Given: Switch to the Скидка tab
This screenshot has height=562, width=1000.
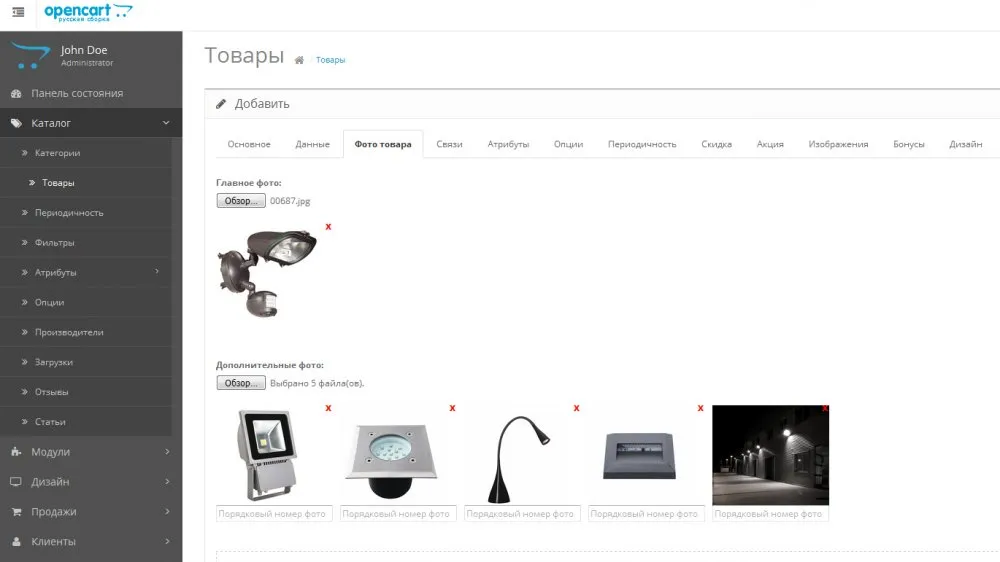Looking at the screenshot, I should coord(716,144).
